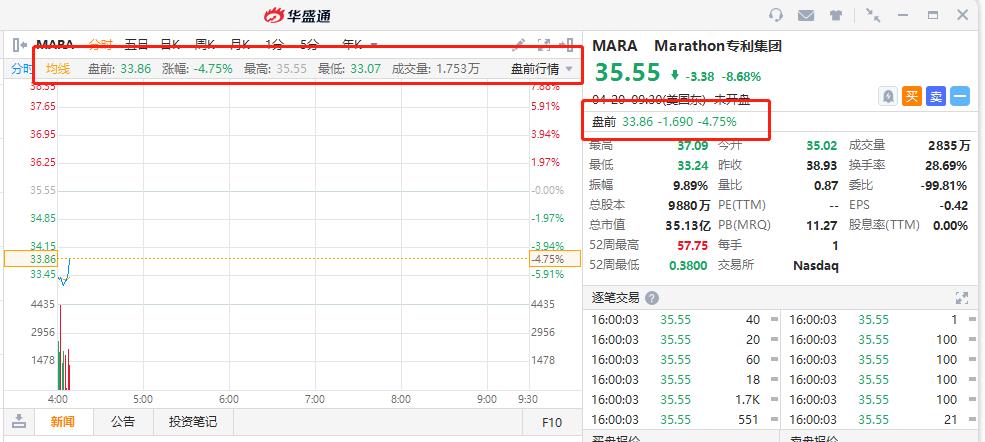Switch chart to 月K view
The width and height of the screenshot is (985, 442).
pyautogui.click(x=240, y=45)
